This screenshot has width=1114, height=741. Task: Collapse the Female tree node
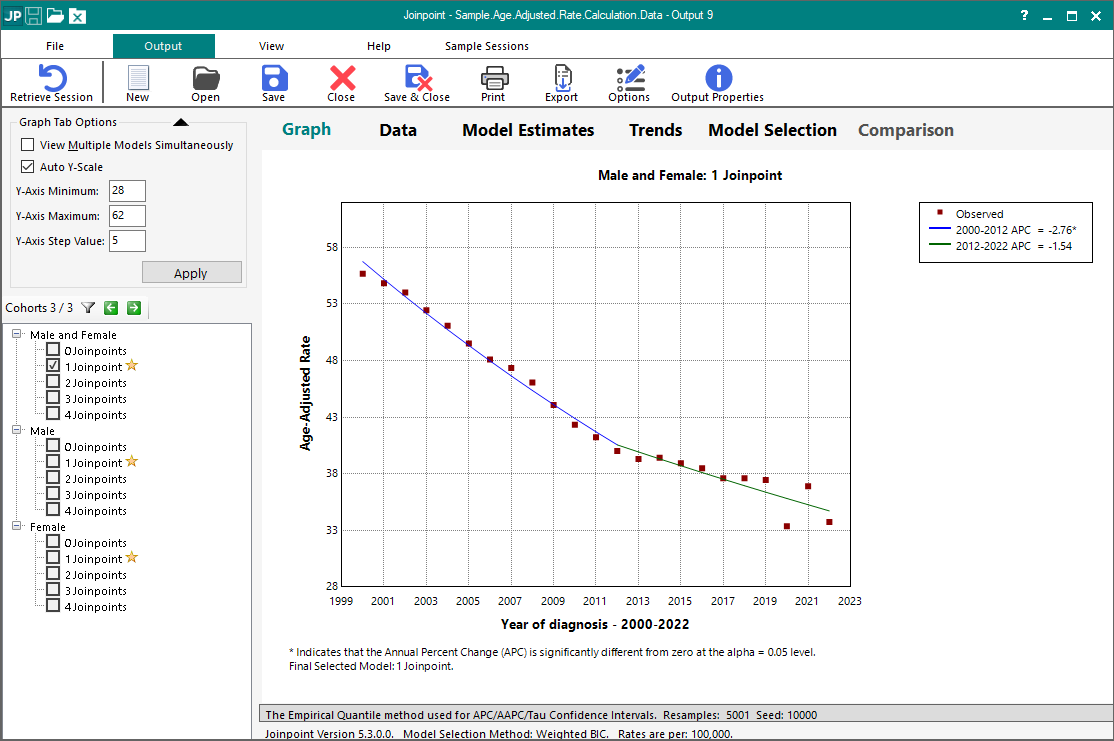17,527
